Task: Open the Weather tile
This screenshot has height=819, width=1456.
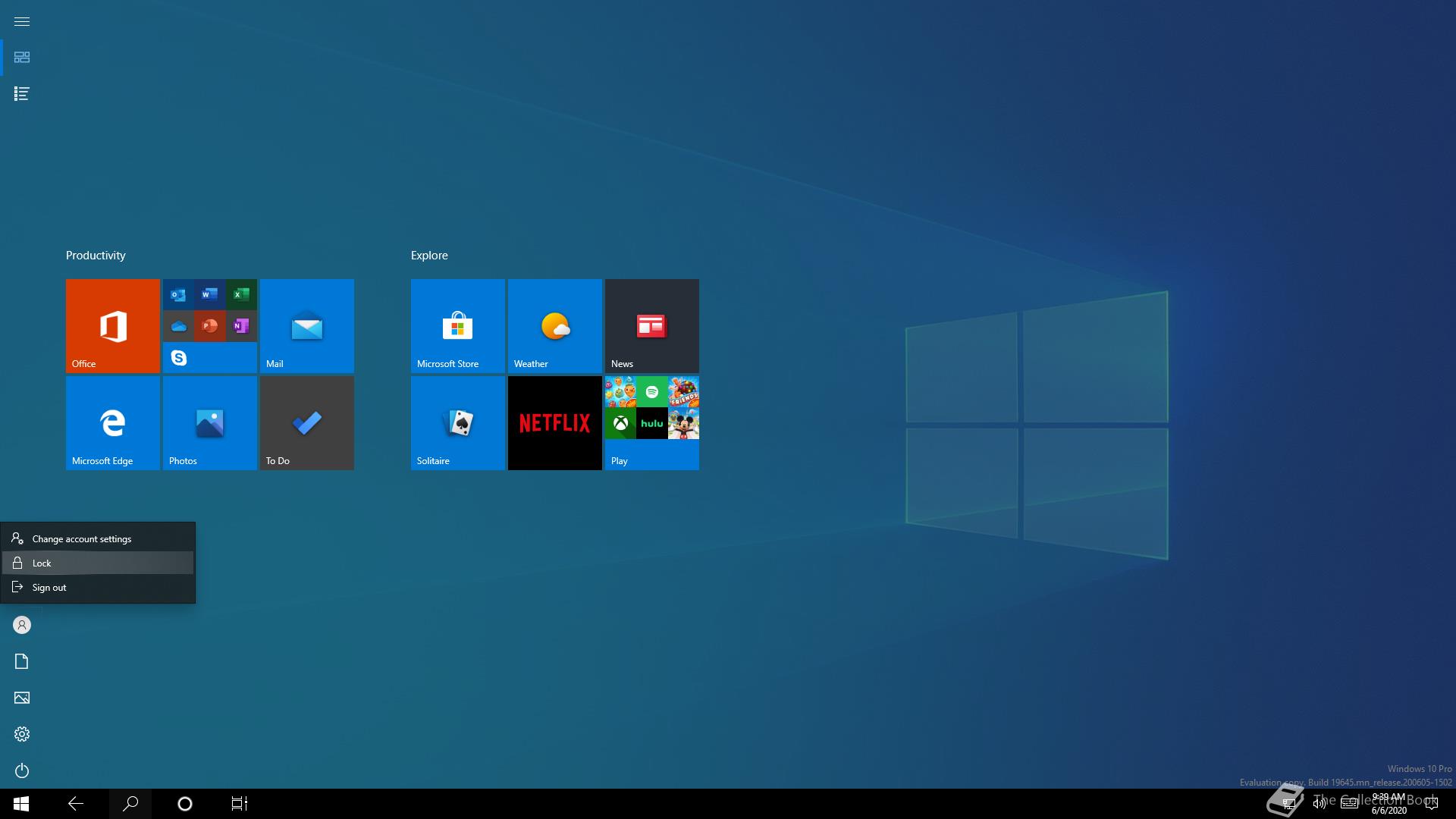Action: (555, 326)
